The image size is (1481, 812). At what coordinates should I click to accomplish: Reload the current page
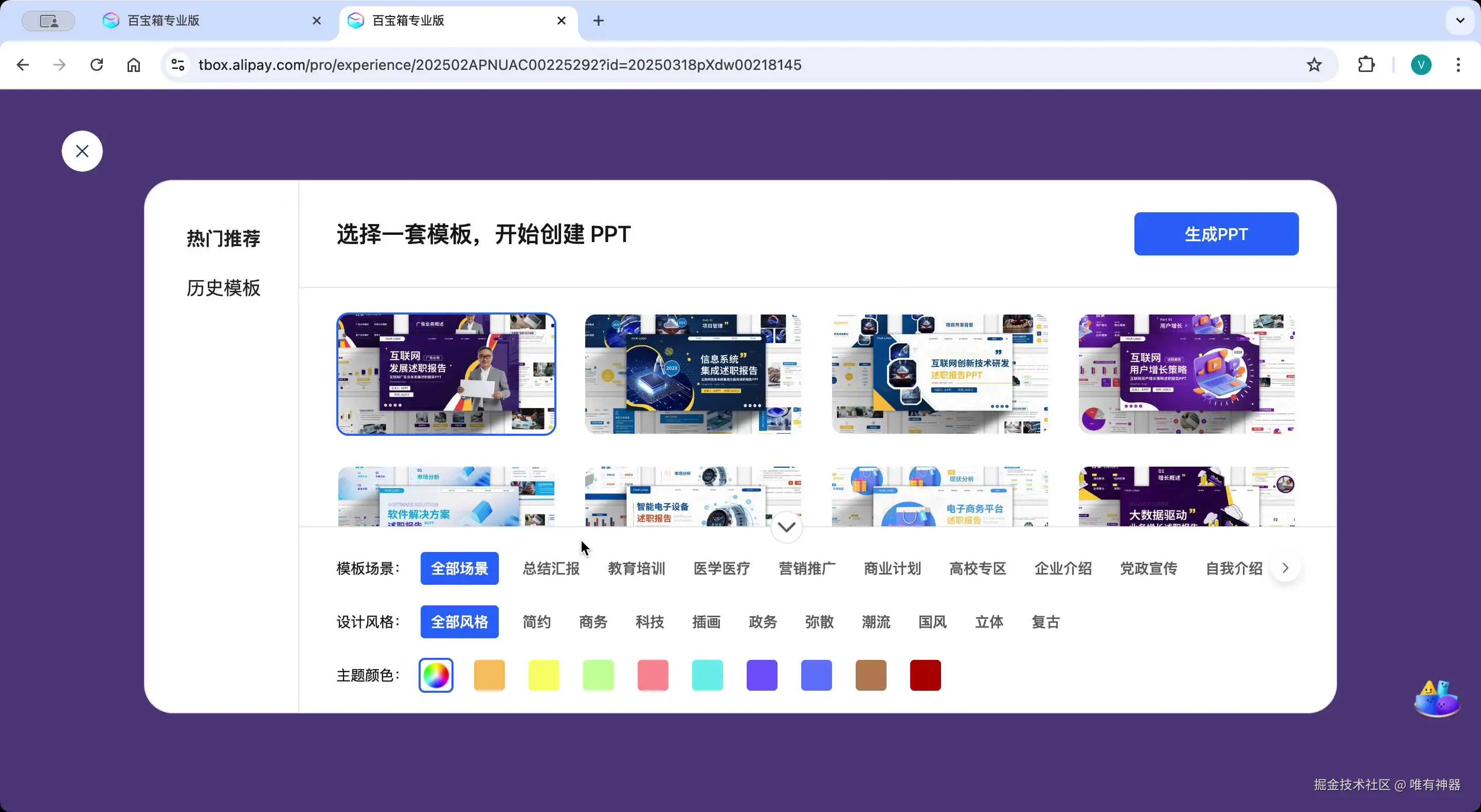(97, 64)
